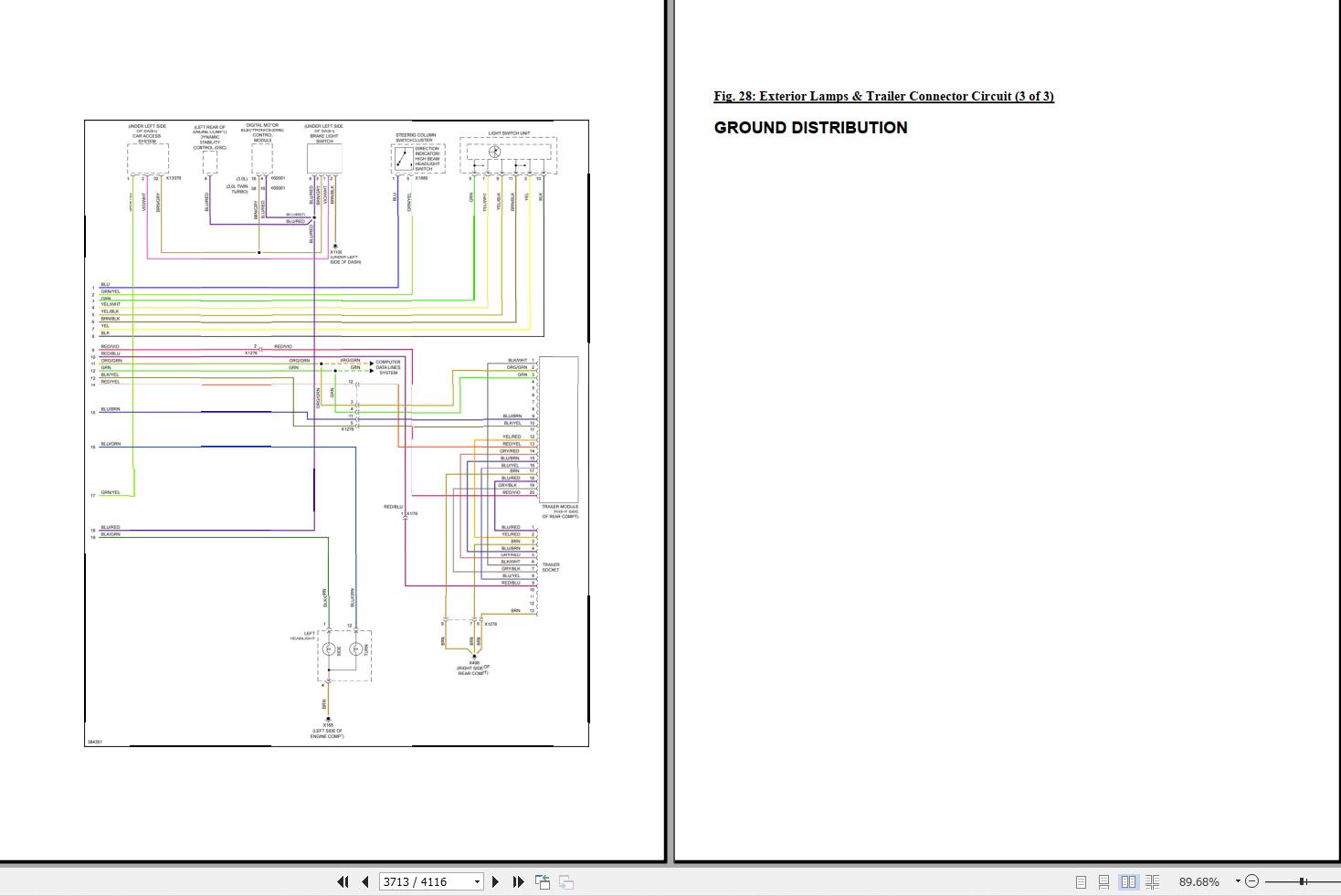Click the Trailer Module block in diagram
The height and width of the screenshot is (896, 1341).
tap(558, 428)
